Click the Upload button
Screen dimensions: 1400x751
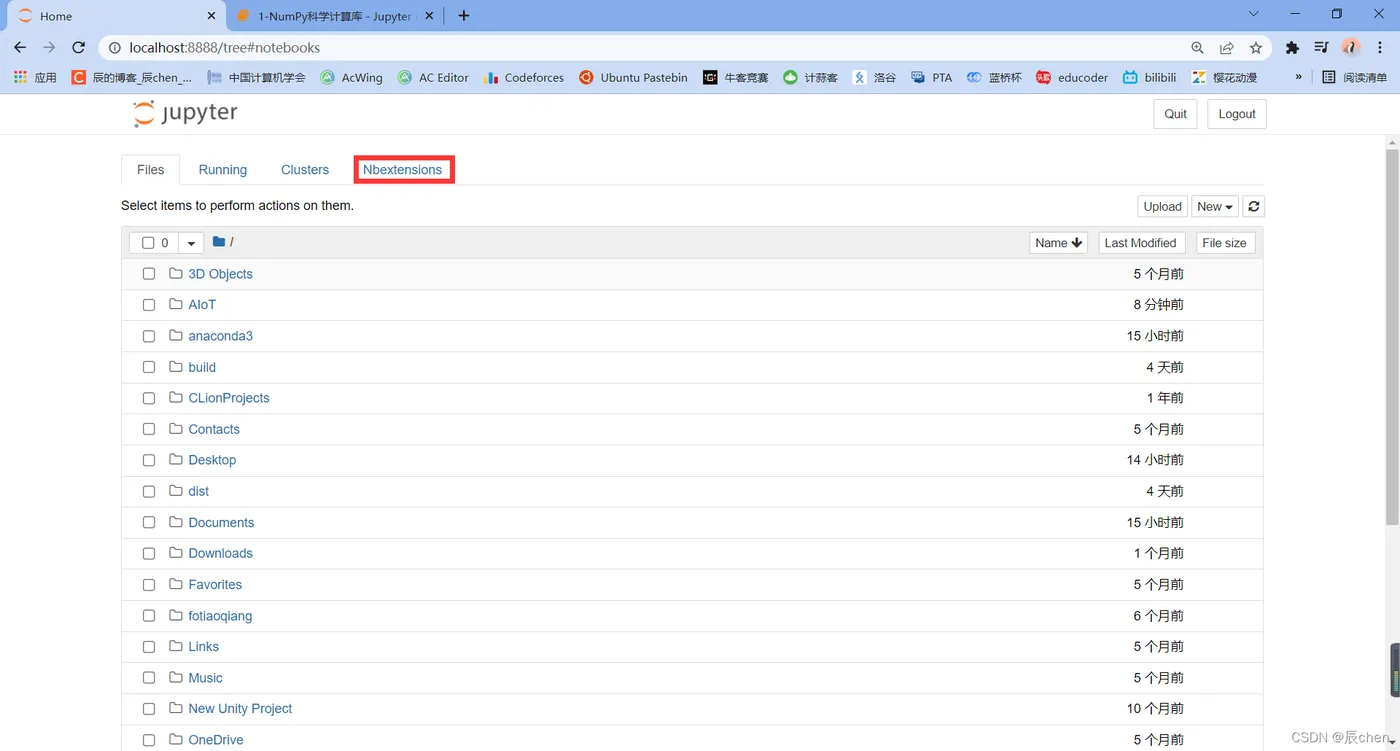[1162, 206]
